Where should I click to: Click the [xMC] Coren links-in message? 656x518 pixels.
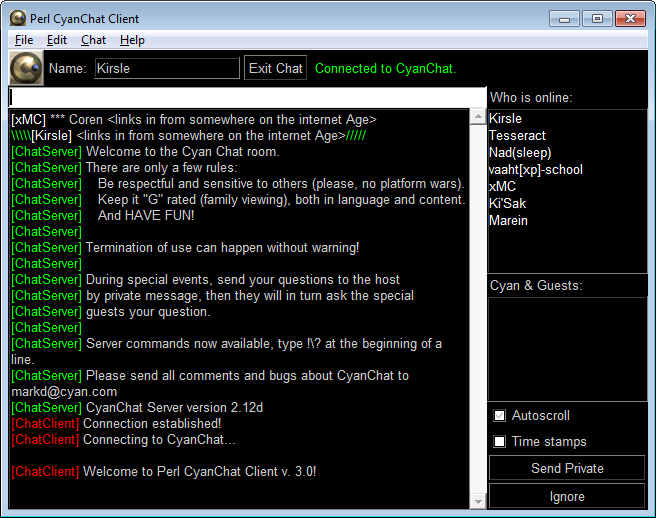pos(194,120)
